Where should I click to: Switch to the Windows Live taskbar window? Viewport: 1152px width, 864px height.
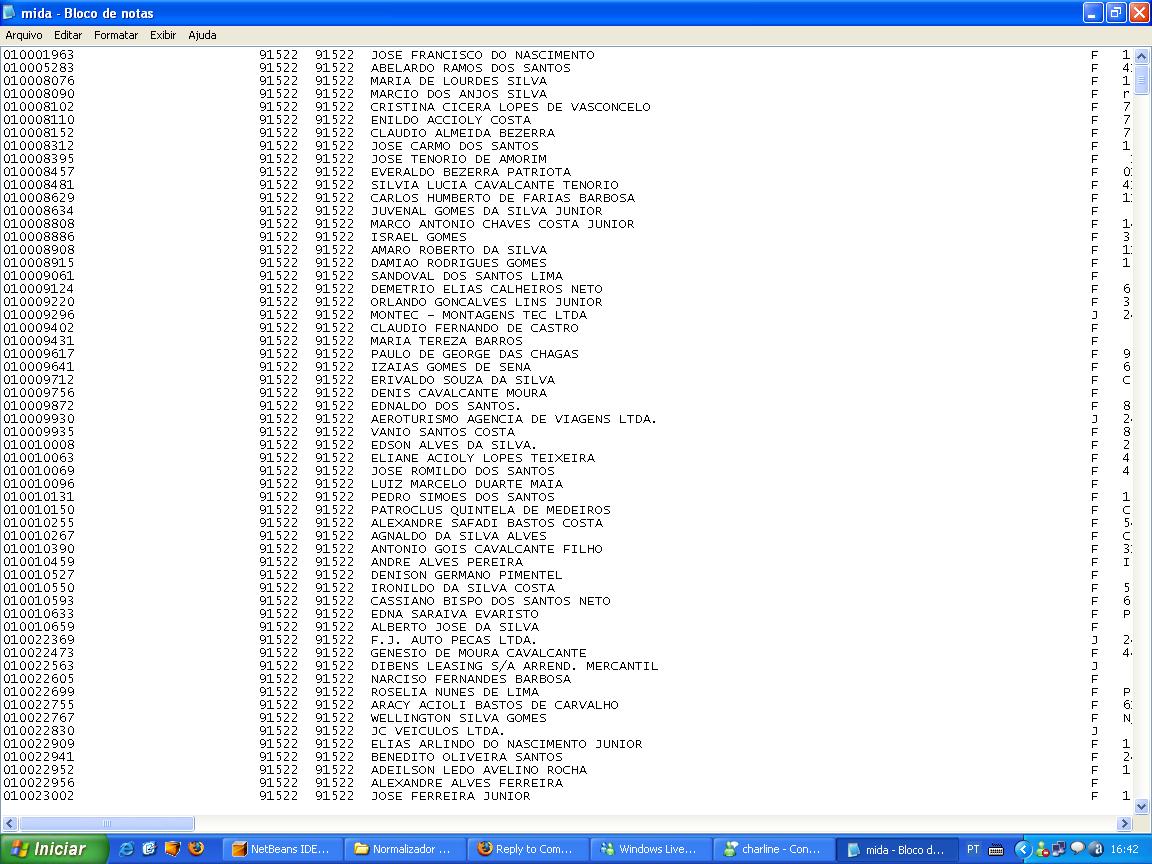pyautogui.click(x=652, y=849)
